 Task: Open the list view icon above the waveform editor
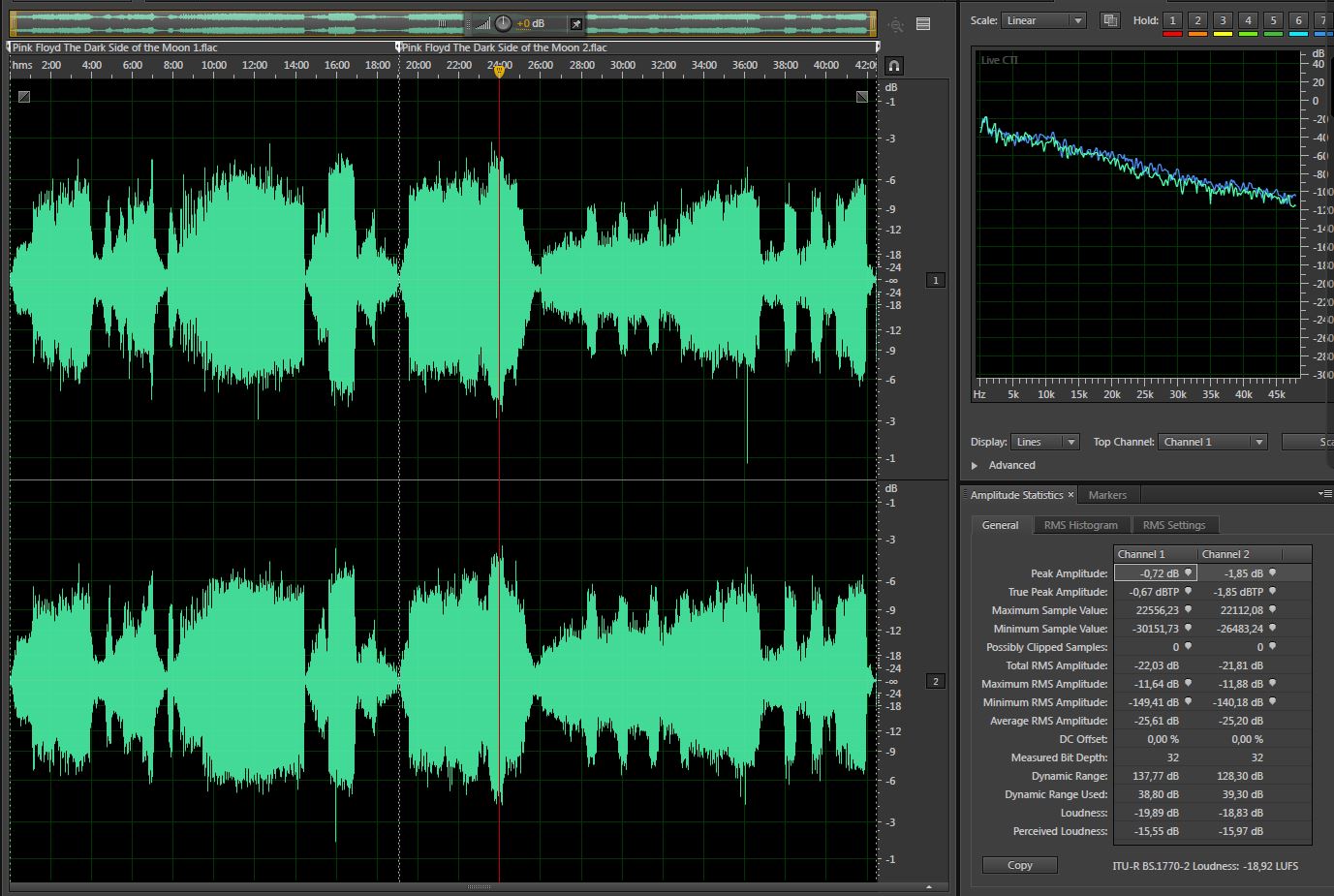(x=923, y=24)
